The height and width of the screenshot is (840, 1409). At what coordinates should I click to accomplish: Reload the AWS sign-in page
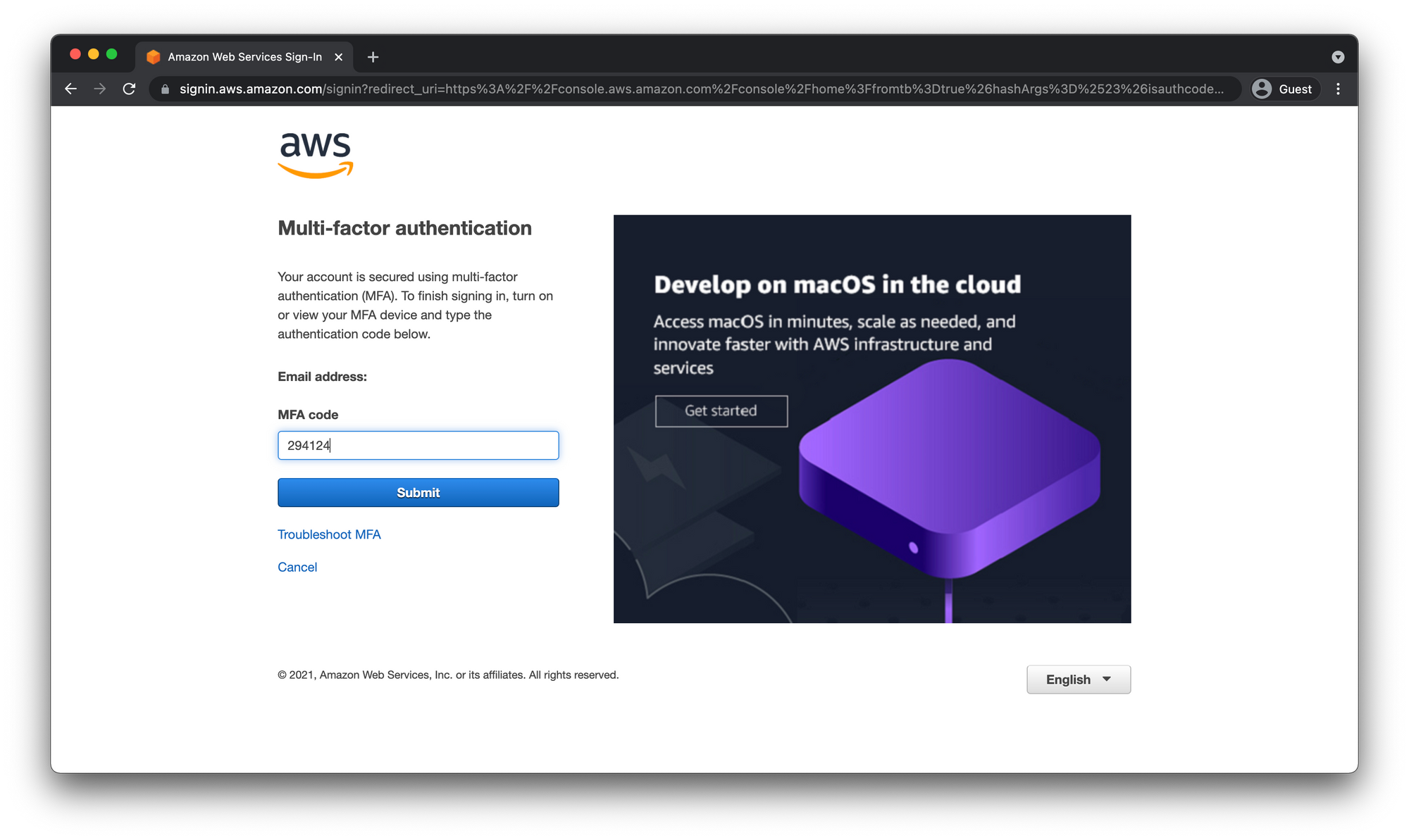pos(129,89)
